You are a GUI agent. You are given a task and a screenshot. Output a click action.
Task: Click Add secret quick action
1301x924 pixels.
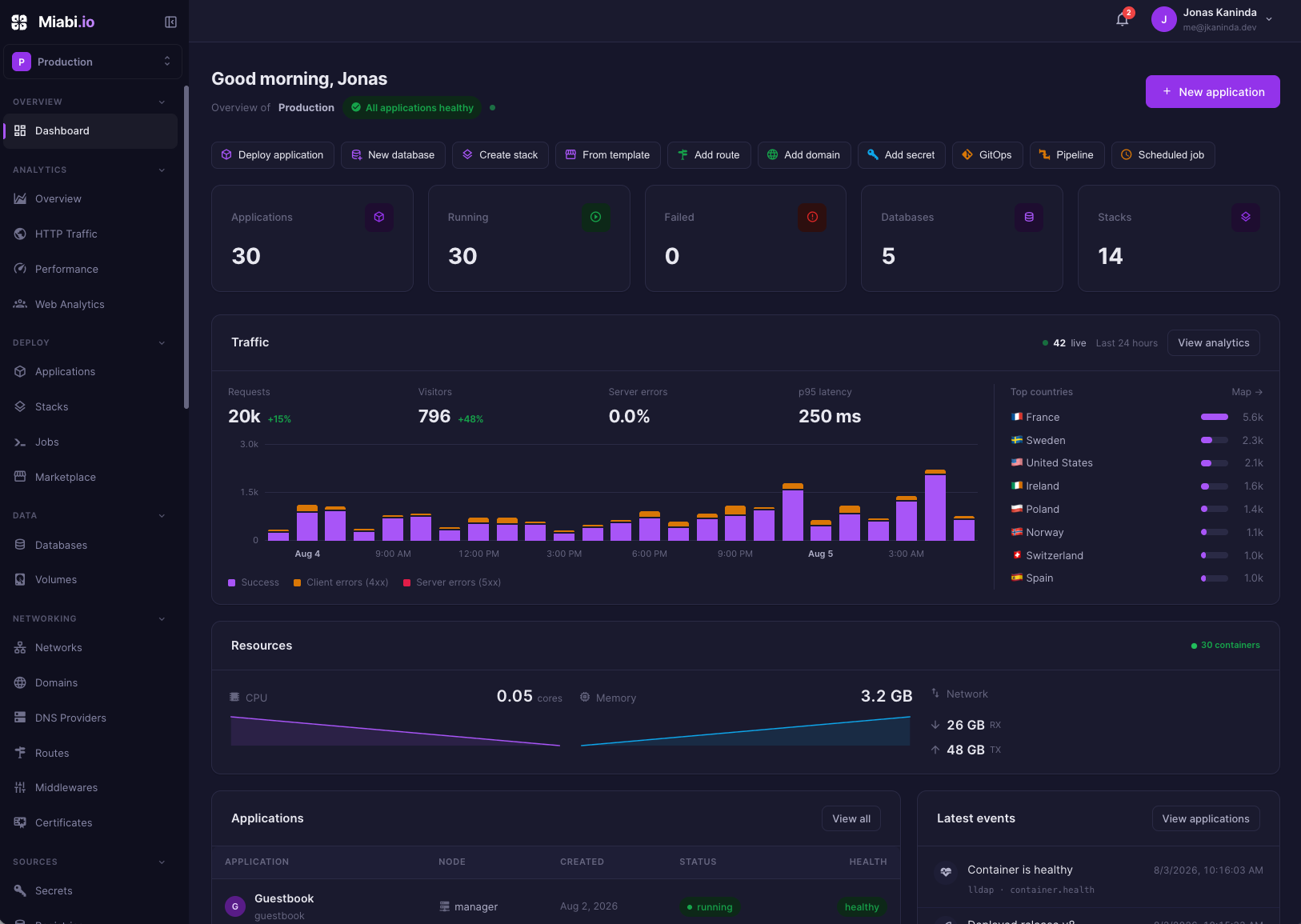point(902,155)
